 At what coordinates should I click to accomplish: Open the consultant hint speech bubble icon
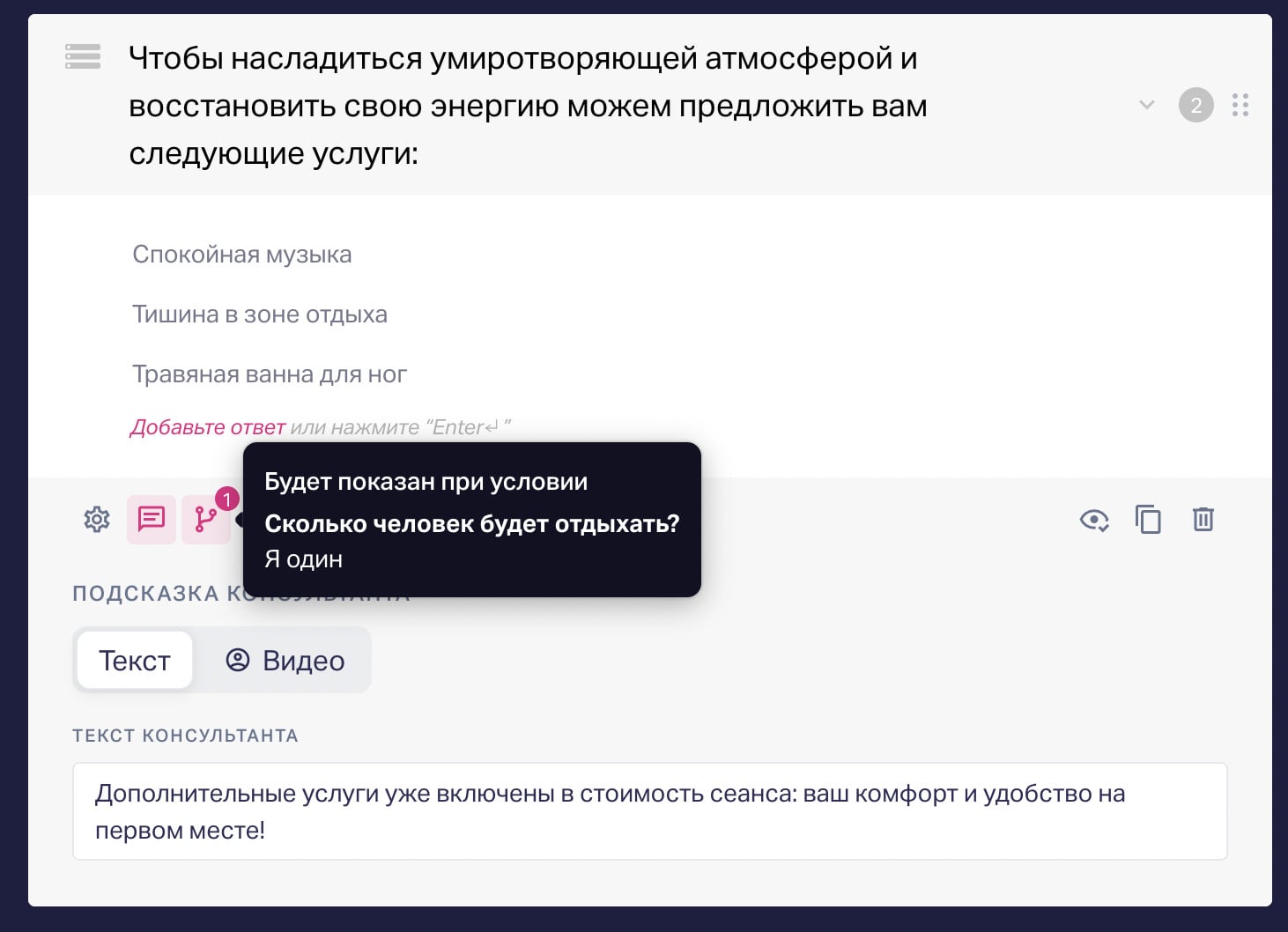pos(151,520)
